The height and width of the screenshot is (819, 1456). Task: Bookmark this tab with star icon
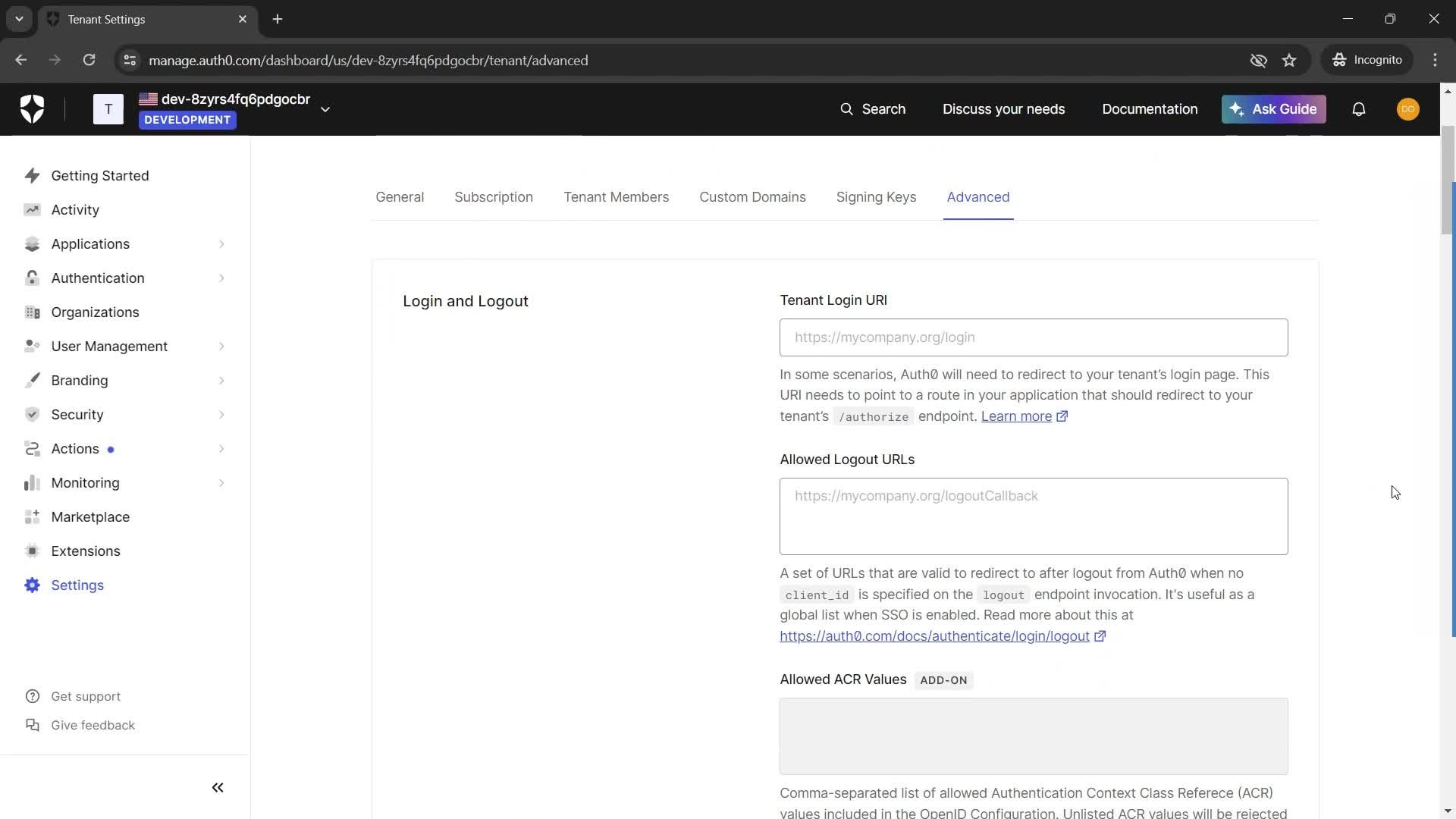point(1289,60)
